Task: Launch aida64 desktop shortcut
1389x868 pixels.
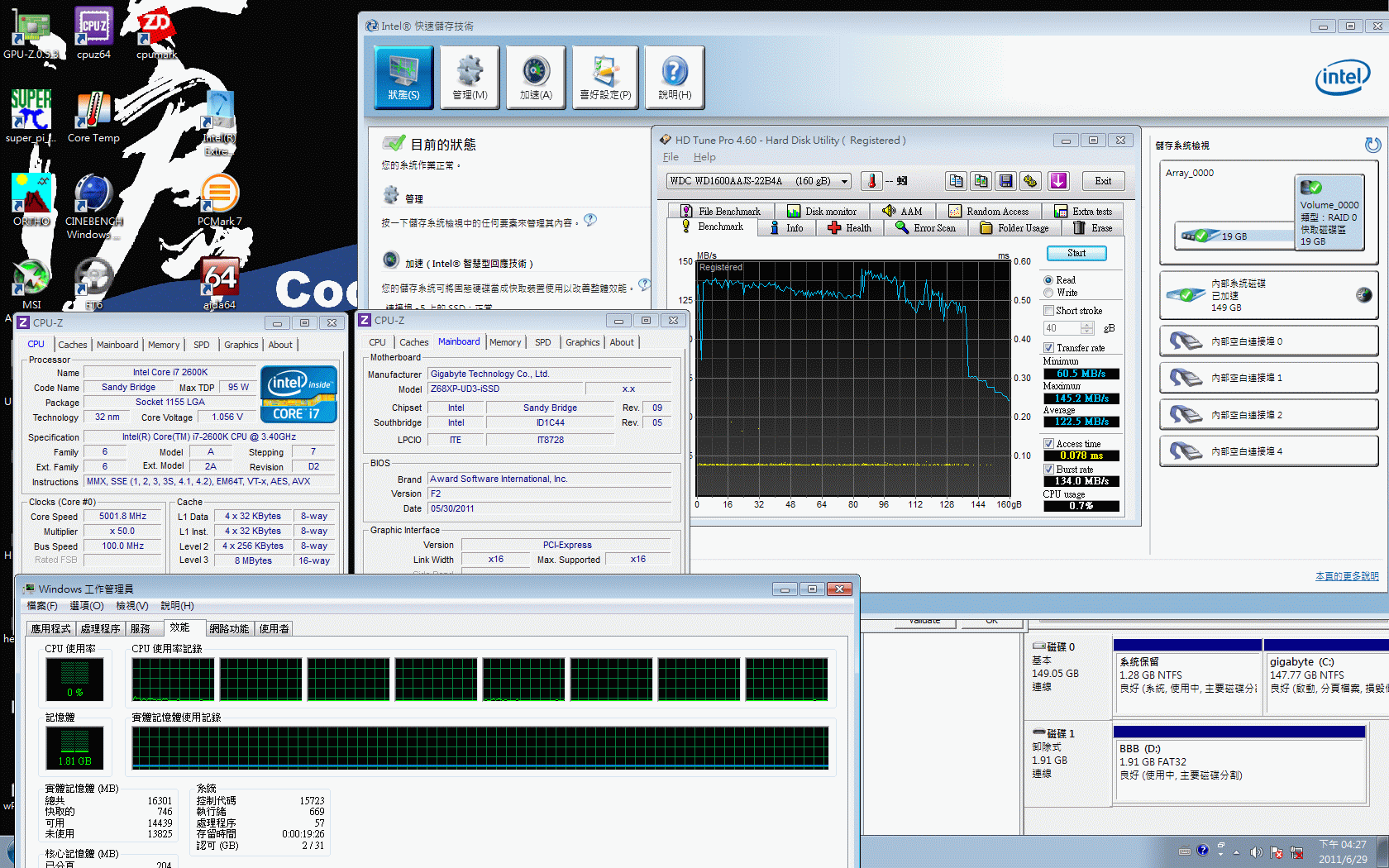Action: pos(220,284)
